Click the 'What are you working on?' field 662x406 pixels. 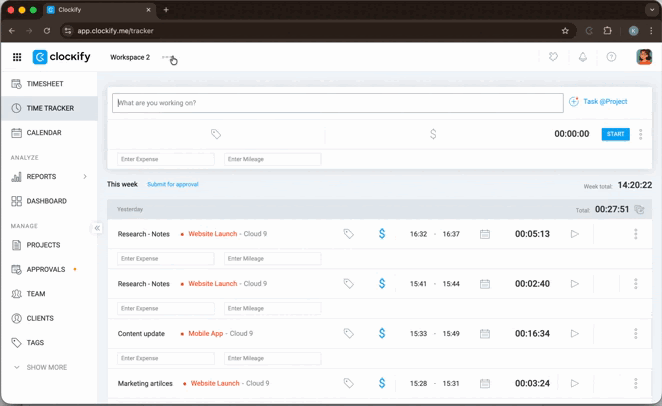pos(338,102)
